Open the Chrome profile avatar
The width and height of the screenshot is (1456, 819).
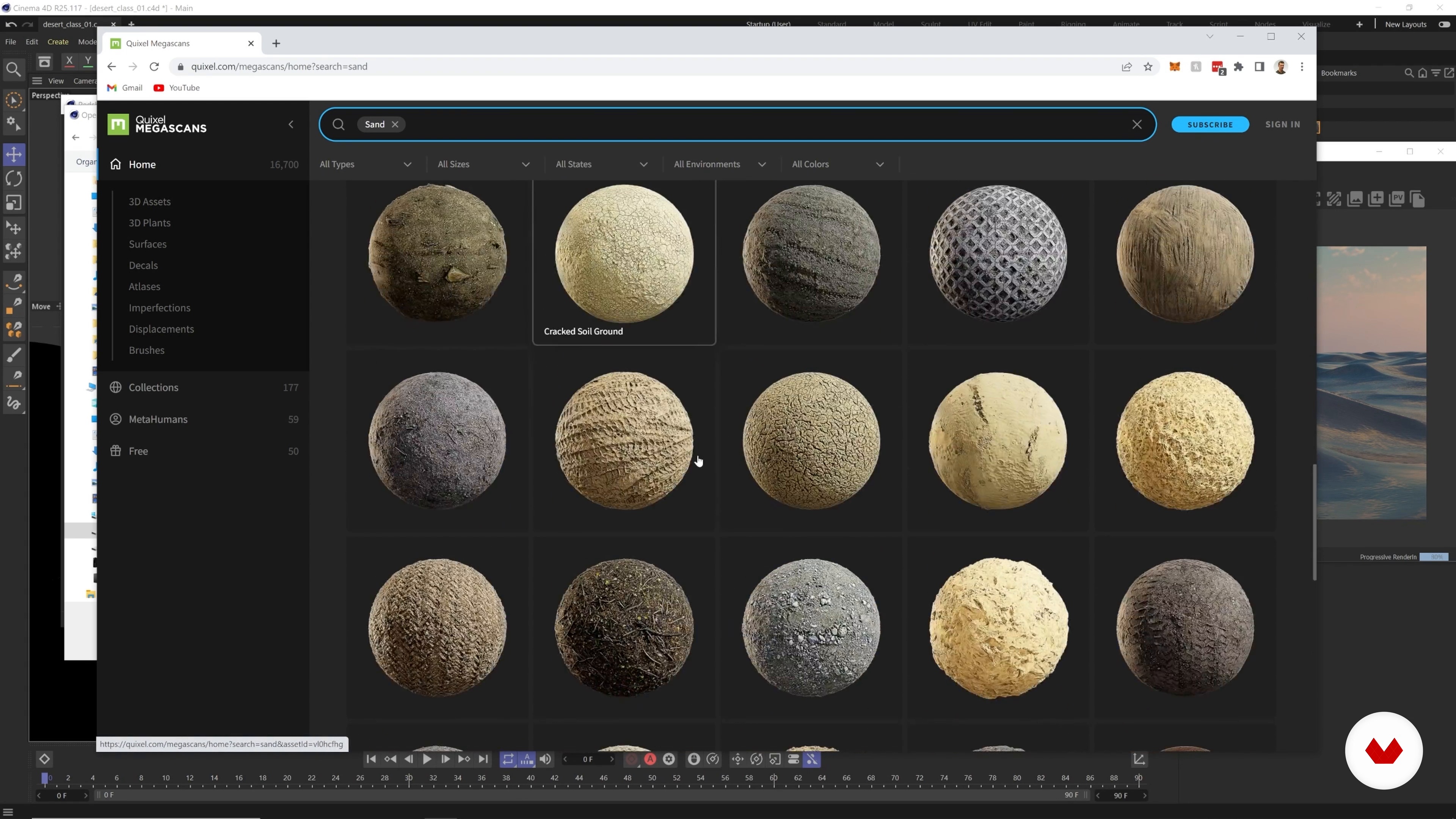(1281, 67)
